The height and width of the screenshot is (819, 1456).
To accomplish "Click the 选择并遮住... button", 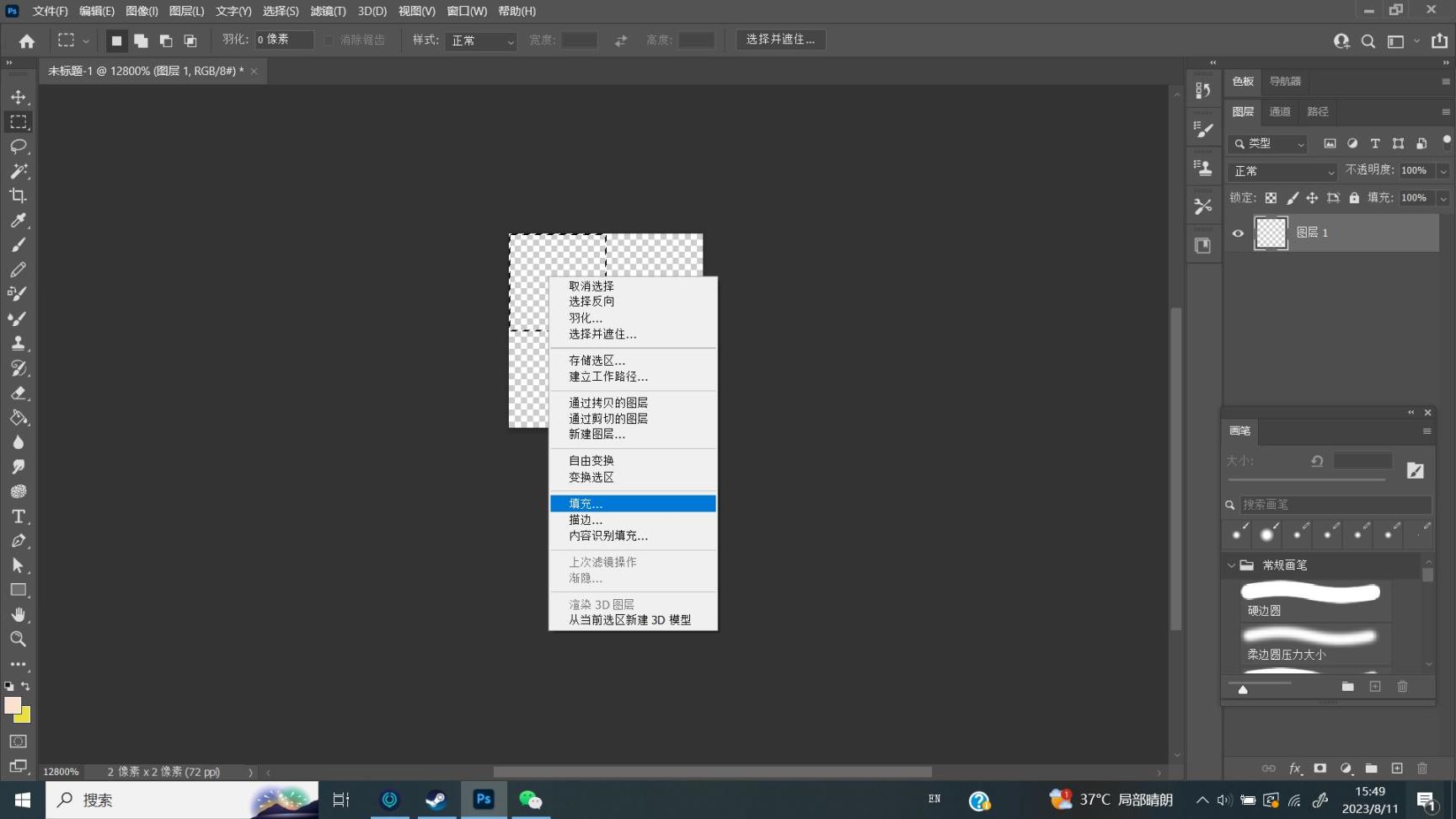I will (781, 40).
